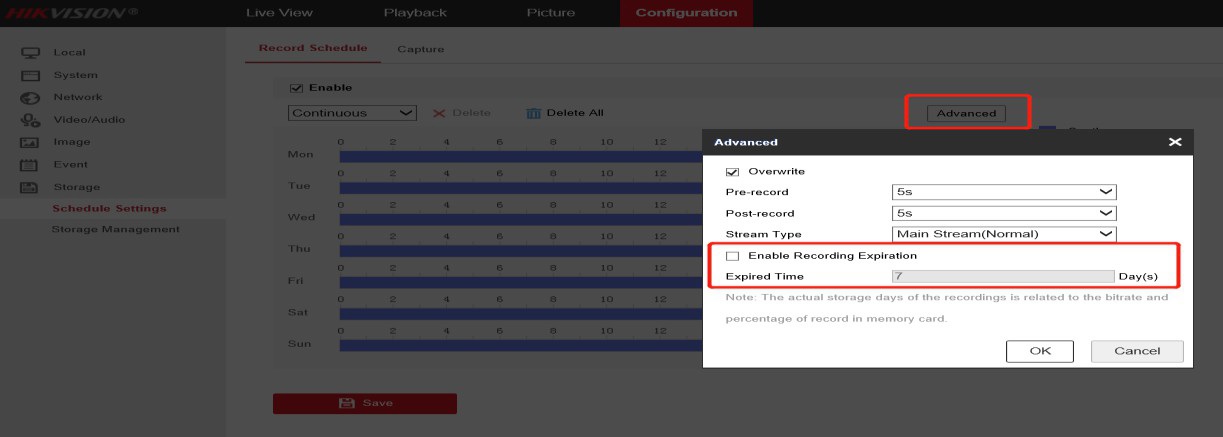The image size is (1223, 437).
Task: Toggle the Overwrite checkbox
Action: (733, 171)
